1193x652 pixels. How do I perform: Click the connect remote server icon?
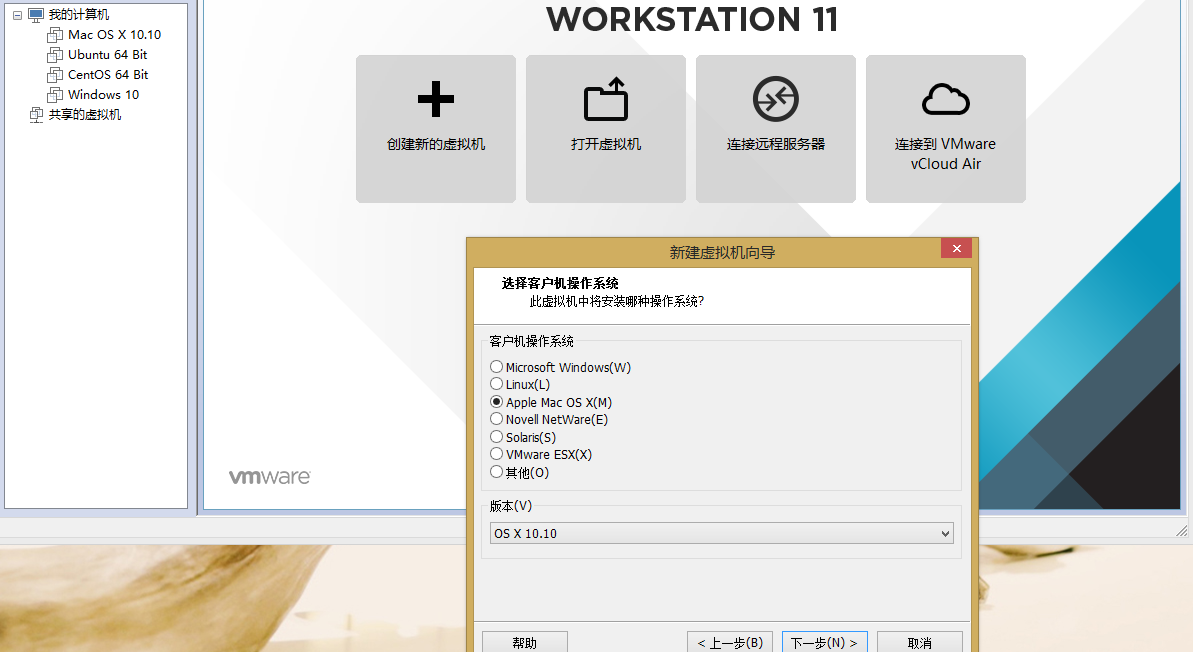[775, 99]
